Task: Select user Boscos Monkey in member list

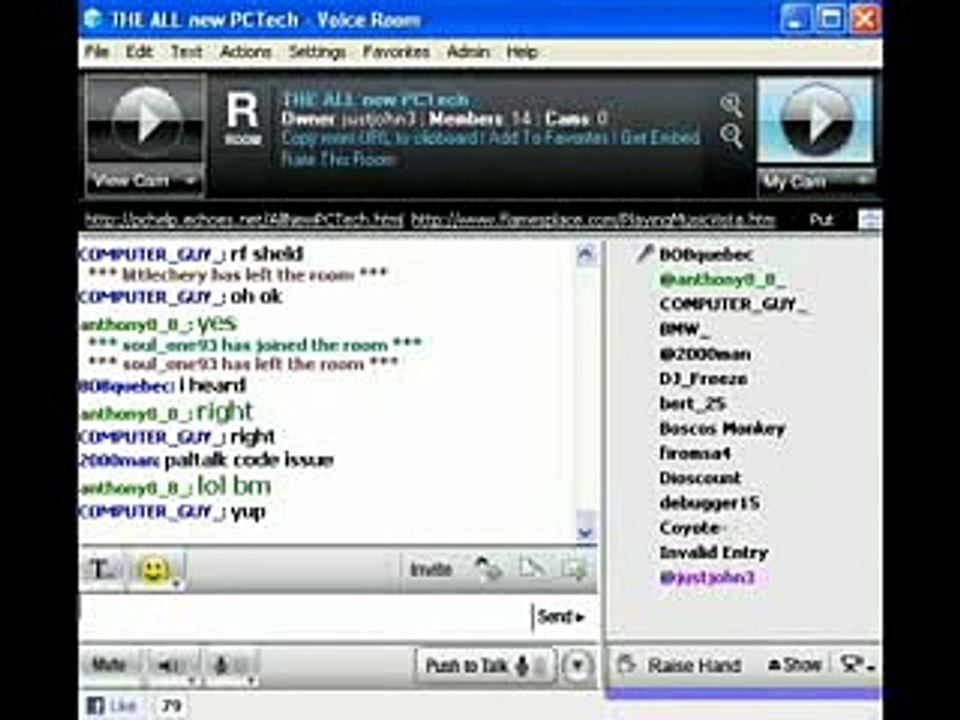Action: (722, 429)
